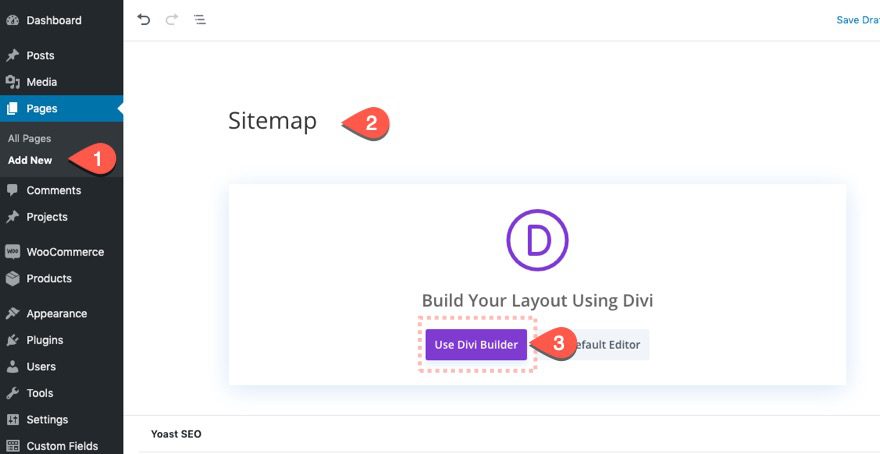The width and height of the screenshot is (880, 454).
Task: Open the Posts menu
Action: 40,56
